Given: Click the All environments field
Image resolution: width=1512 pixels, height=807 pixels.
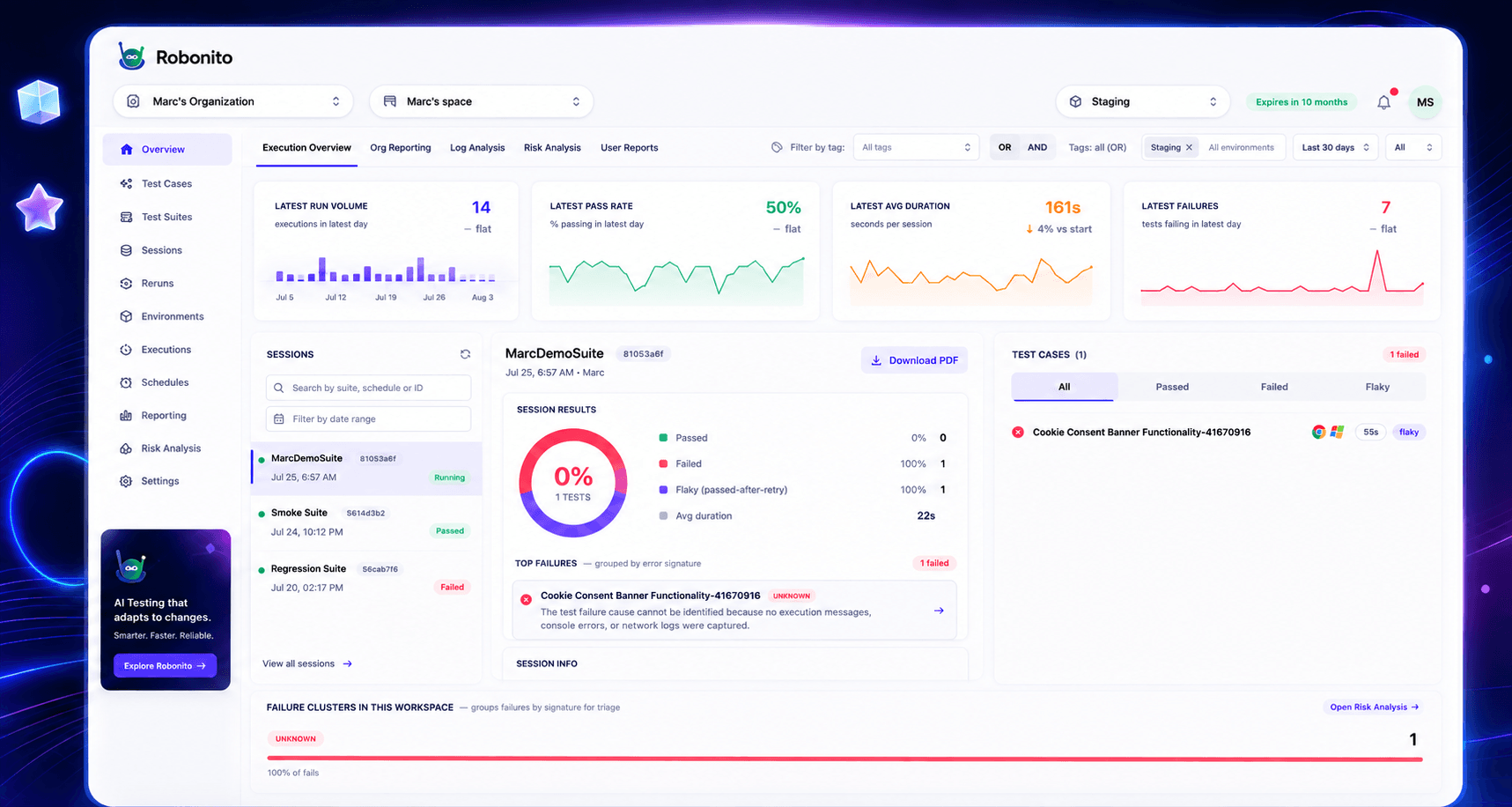Looking at the screenshot, I should (1242, 147).
